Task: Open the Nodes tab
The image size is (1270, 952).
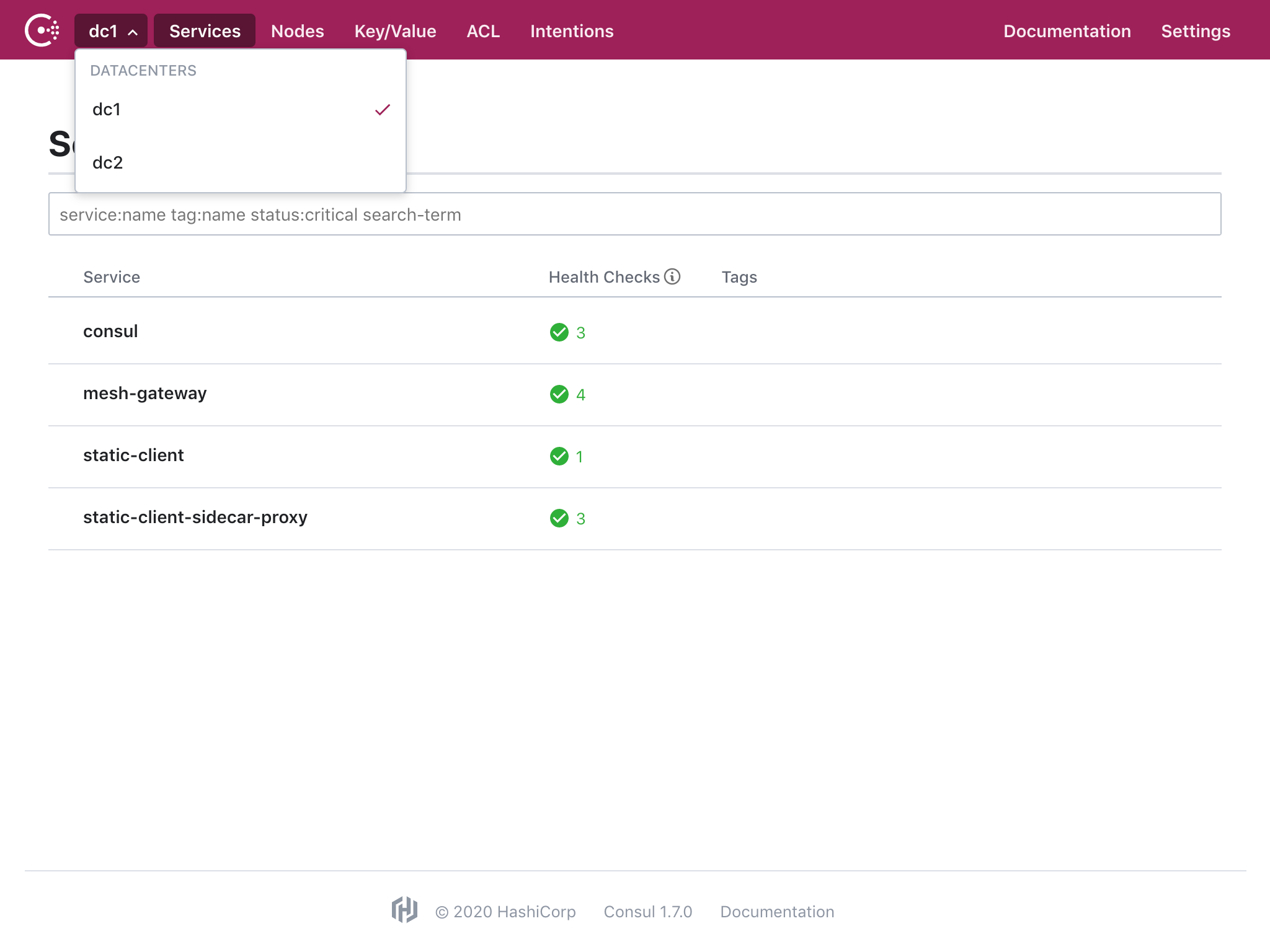Action: [x=297, y=31]
